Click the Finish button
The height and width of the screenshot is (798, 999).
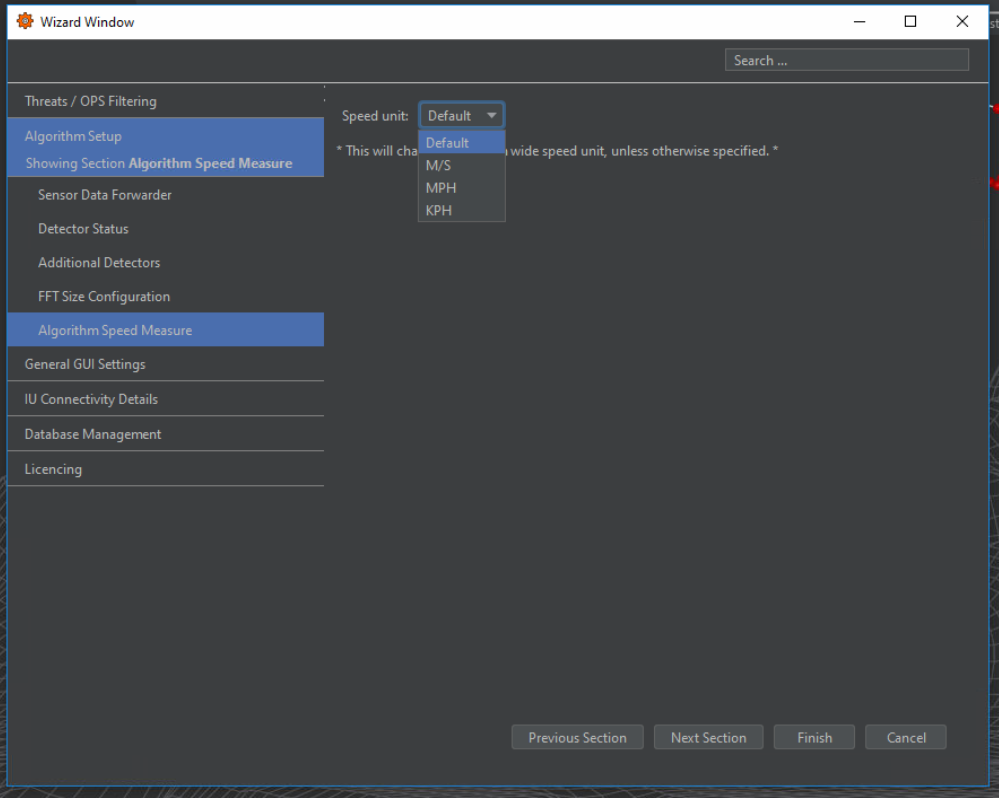(x=814, y=738)
